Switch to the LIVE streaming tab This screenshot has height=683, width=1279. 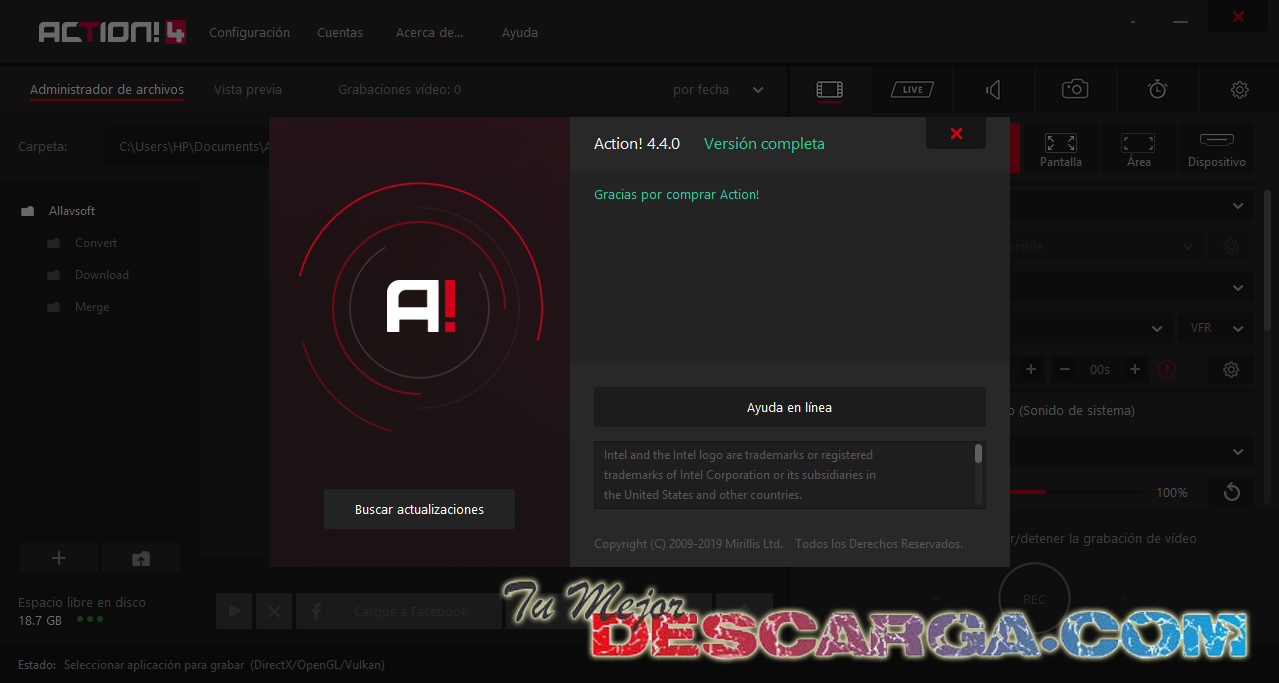(x=912, y=90)
